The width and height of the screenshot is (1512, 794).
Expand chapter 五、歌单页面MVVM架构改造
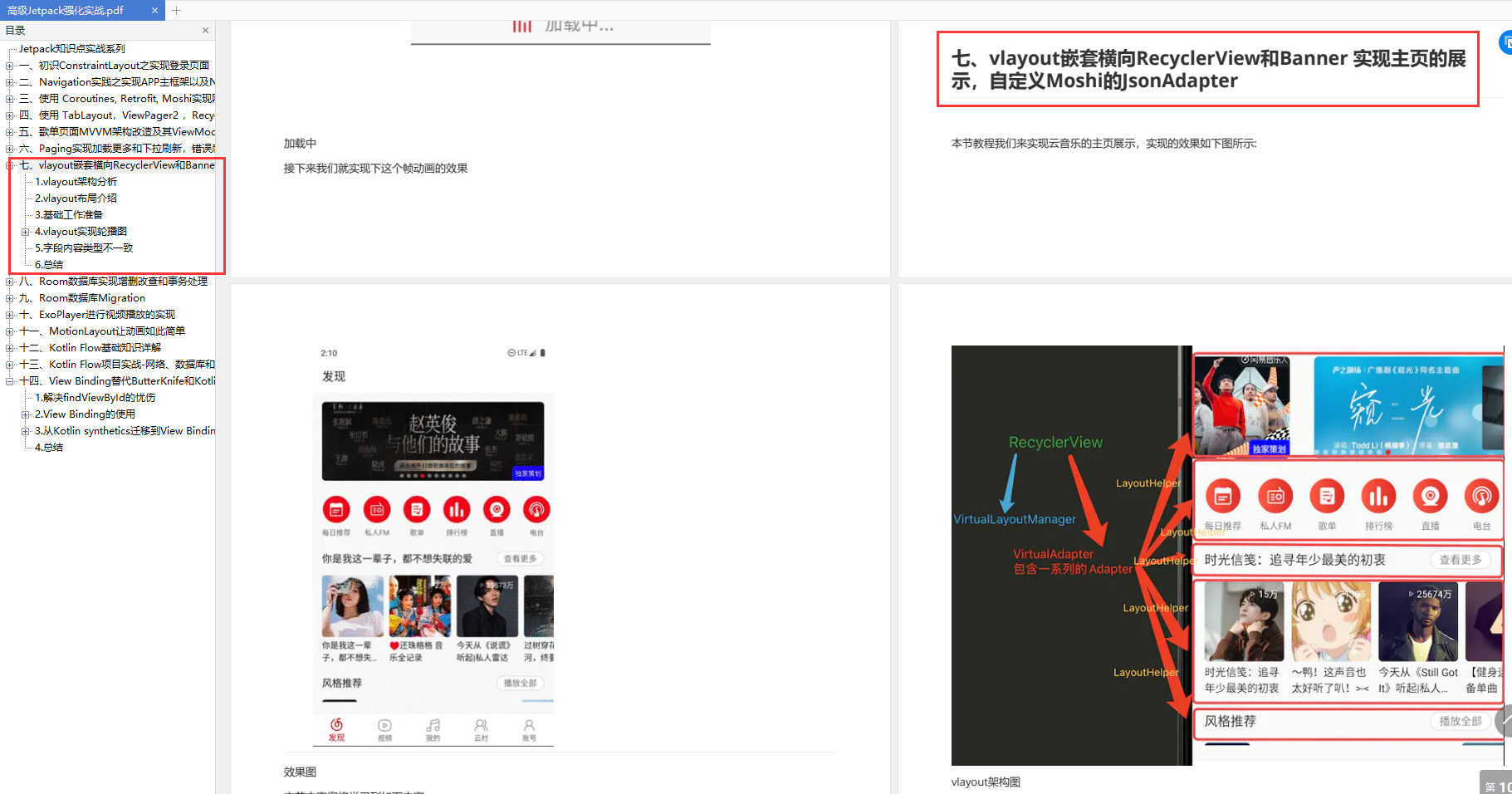pyautogui.click(x=10, y=132)
